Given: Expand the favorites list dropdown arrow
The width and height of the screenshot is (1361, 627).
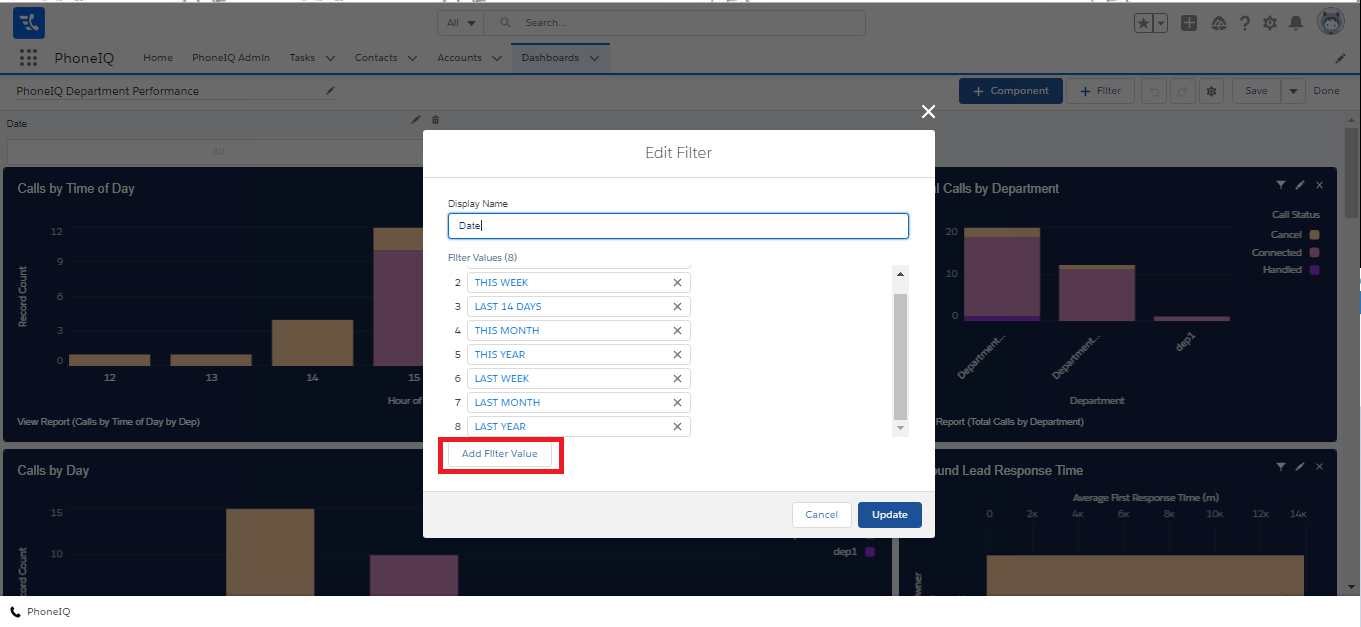Looking at the screenshot, I should pos(1160,23).
